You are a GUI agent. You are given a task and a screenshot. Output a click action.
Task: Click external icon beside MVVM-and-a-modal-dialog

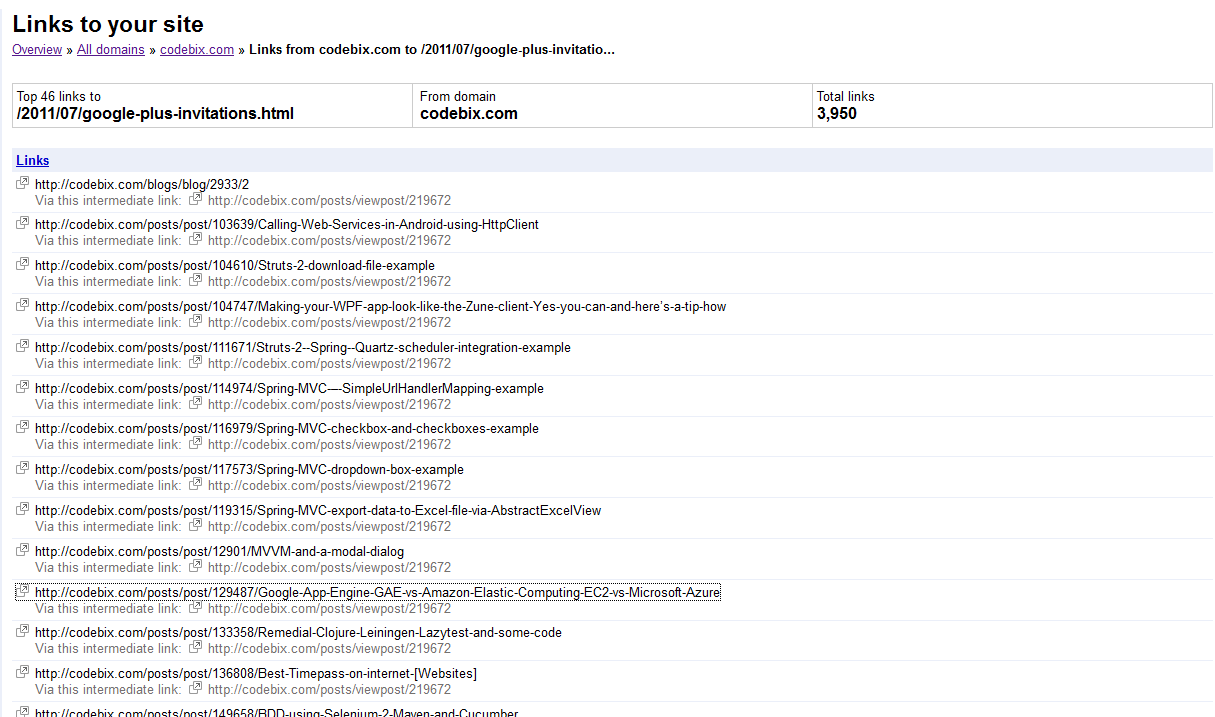click(22, 551)
